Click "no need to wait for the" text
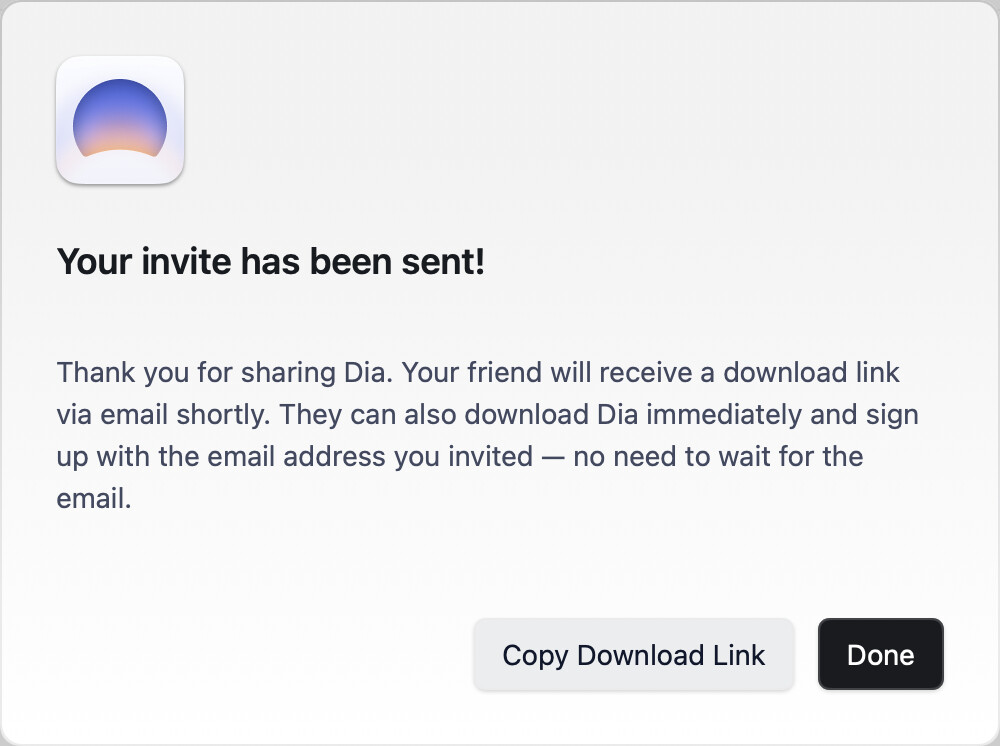Image resolution: width=1000 pixels, height=746 pixels. [x=718, y=457]
